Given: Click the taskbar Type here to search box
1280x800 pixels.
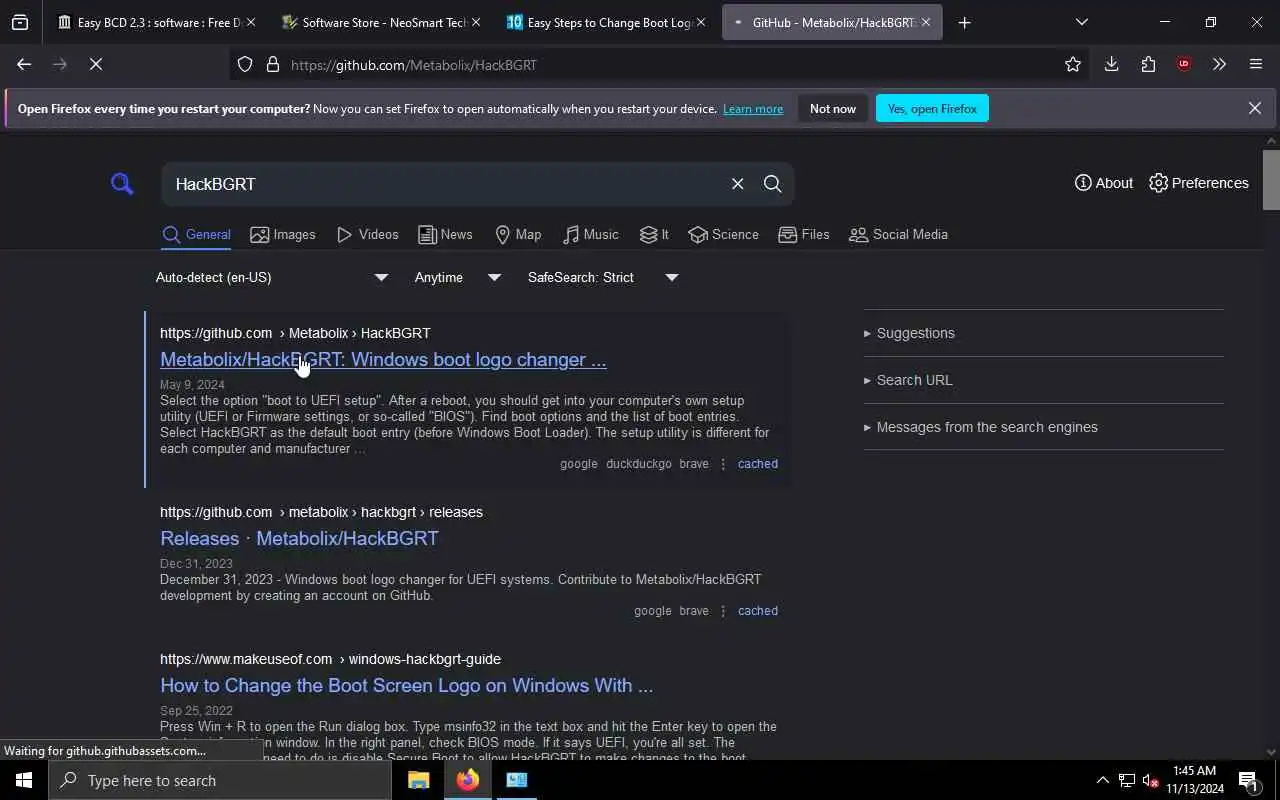Looking at the screenshot, I should [x=220, y=780].
